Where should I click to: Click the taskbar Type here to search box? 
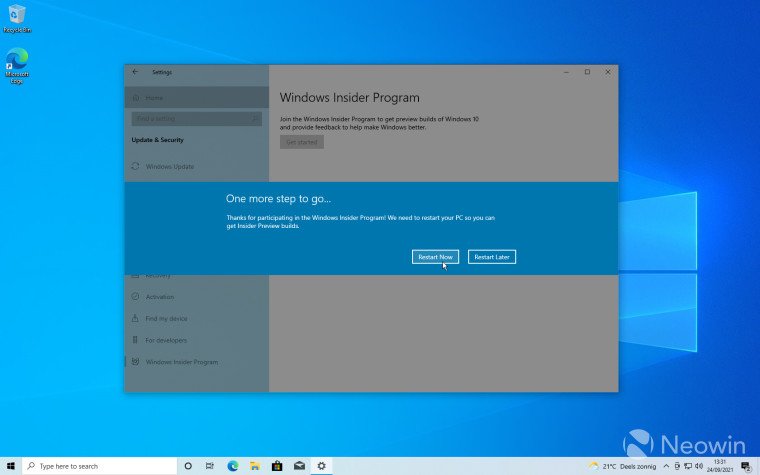click(99, 466)
